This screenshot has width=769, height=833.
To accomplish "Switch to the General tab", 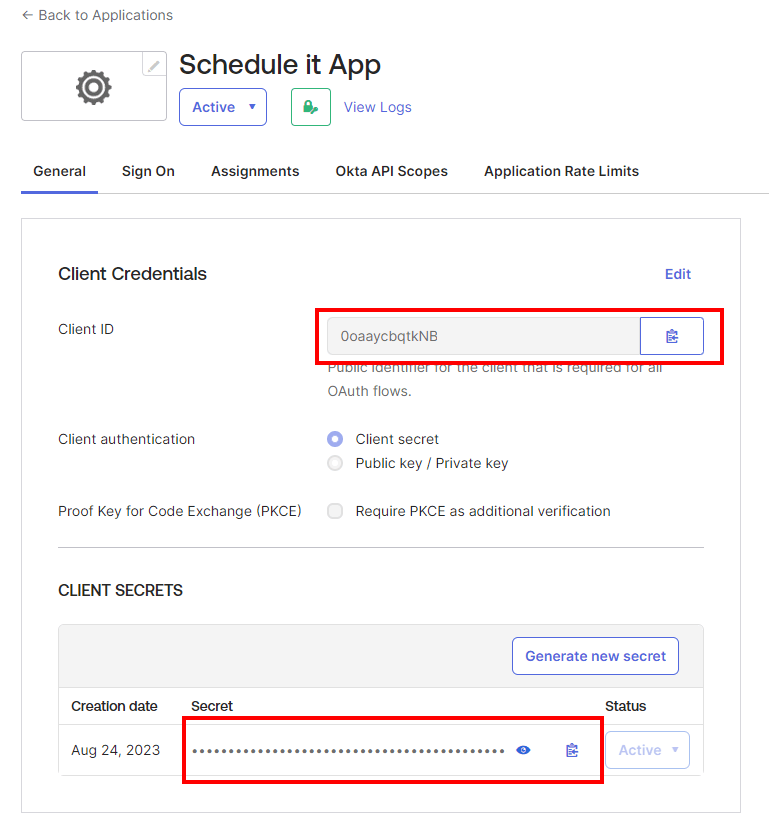I will (59, 171).
